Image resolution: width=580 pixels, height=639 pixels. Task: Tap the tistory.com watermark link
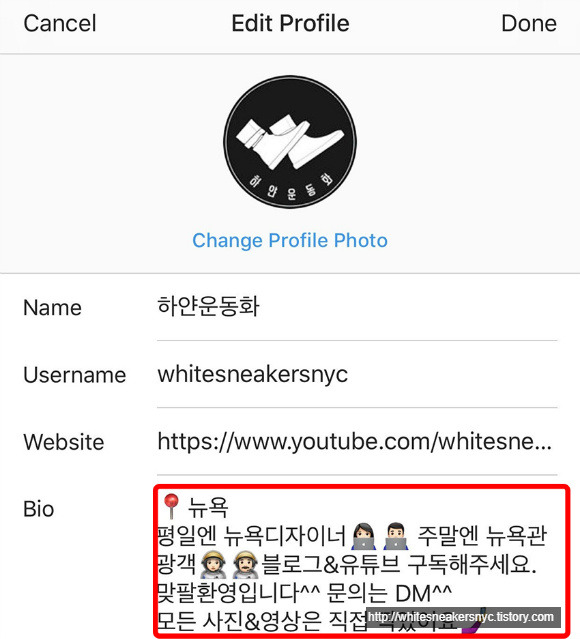[461, 617]
